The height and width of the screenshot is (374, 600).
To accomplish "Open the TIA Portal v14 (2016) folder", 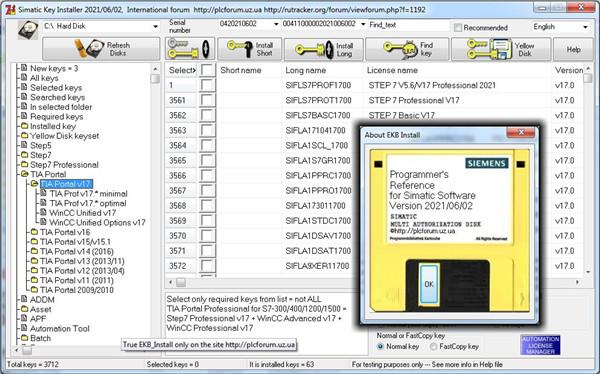I will [x=77, y=251].
